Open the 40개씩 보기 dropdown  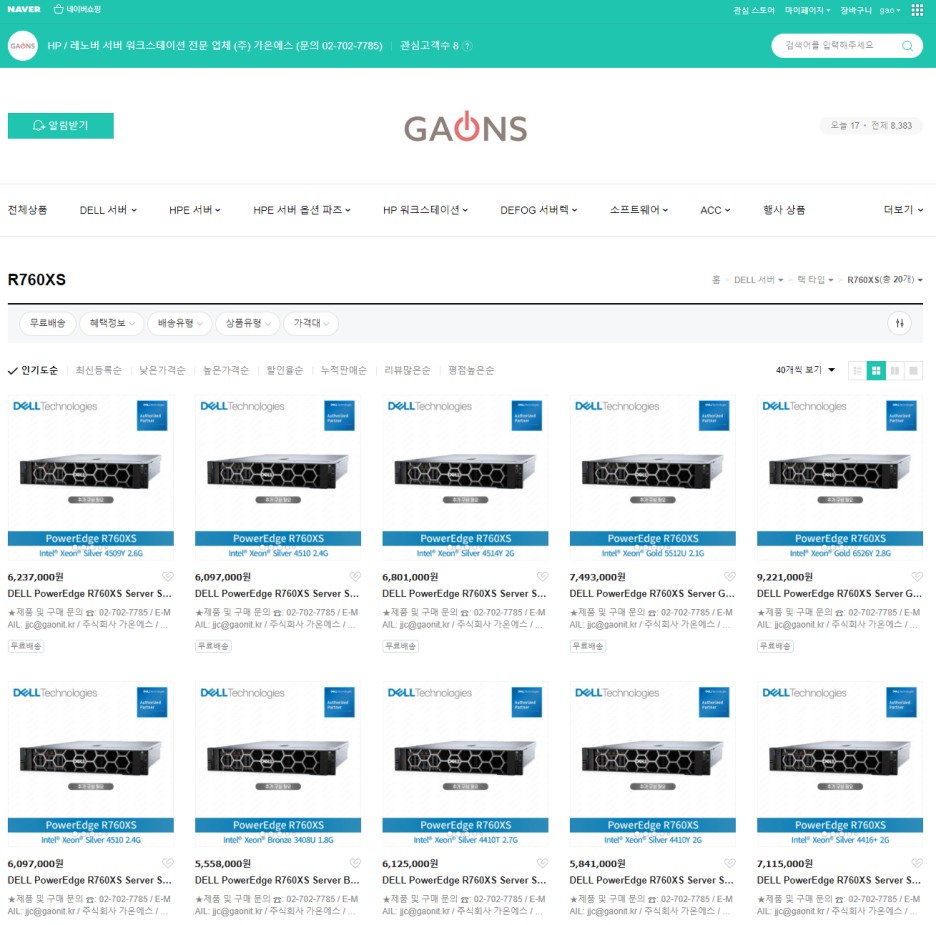805,370
